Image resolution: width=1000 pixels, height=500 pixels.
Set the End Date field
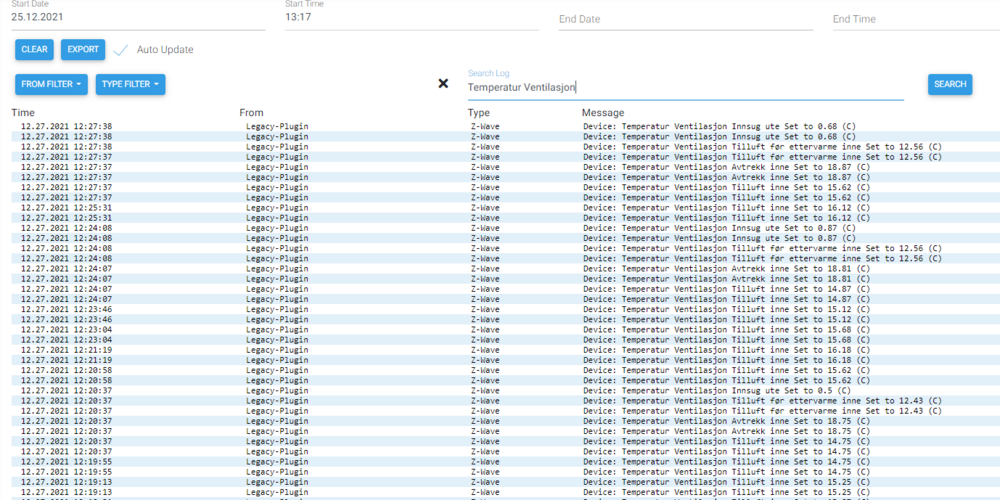point(685,19)
